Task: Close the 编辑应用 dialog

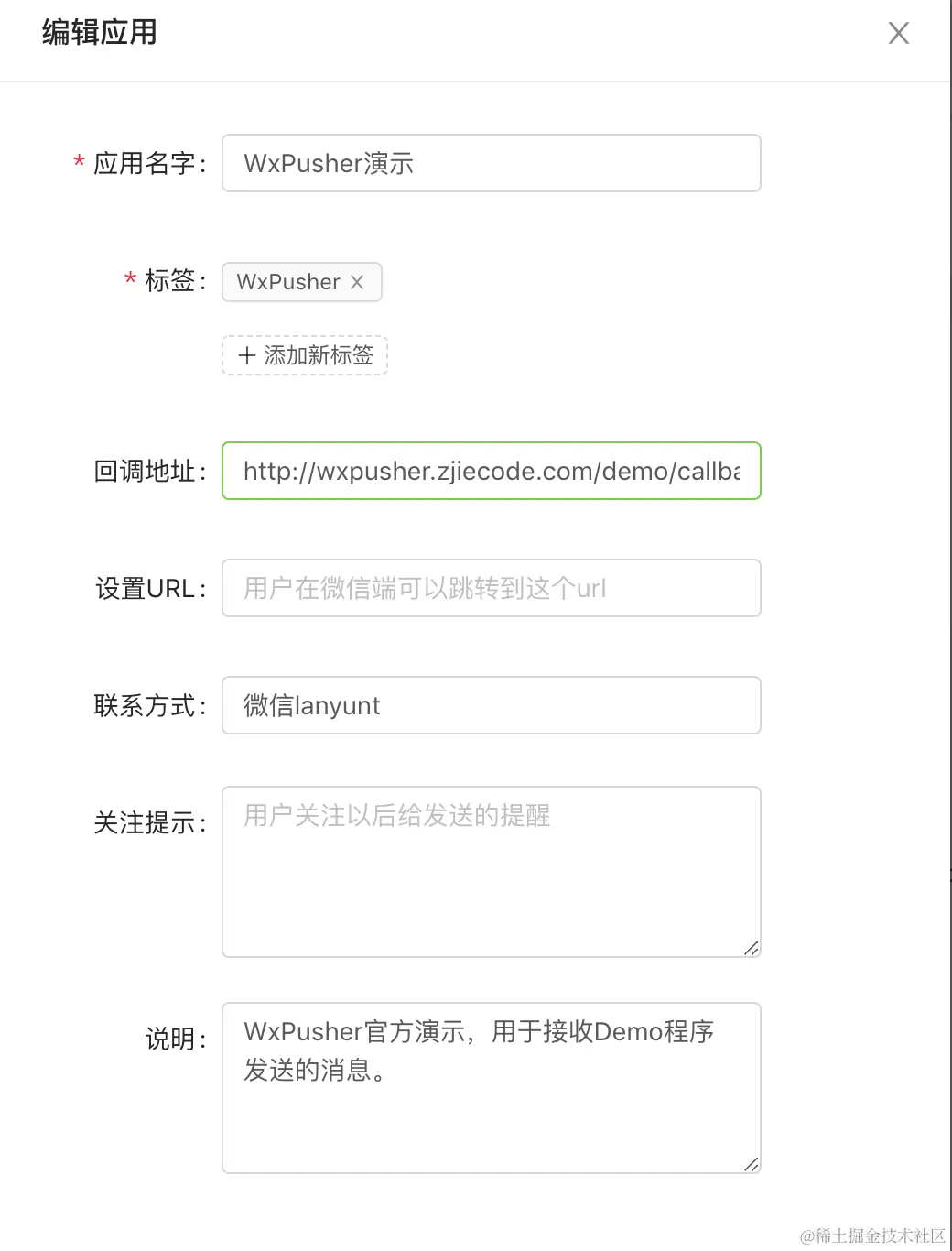Action: 898,33
